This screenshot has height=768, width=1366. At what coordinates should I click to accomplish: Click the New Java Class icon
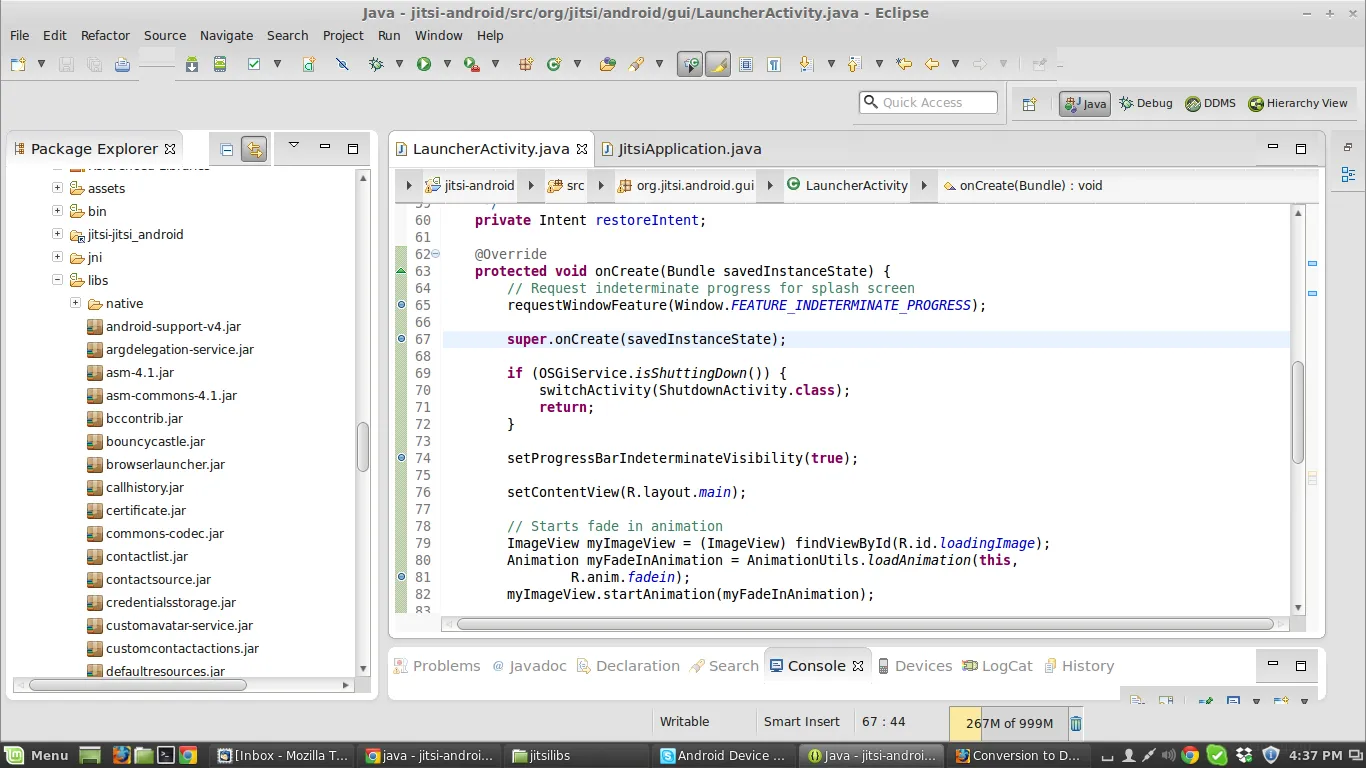(x=553, y=64)
